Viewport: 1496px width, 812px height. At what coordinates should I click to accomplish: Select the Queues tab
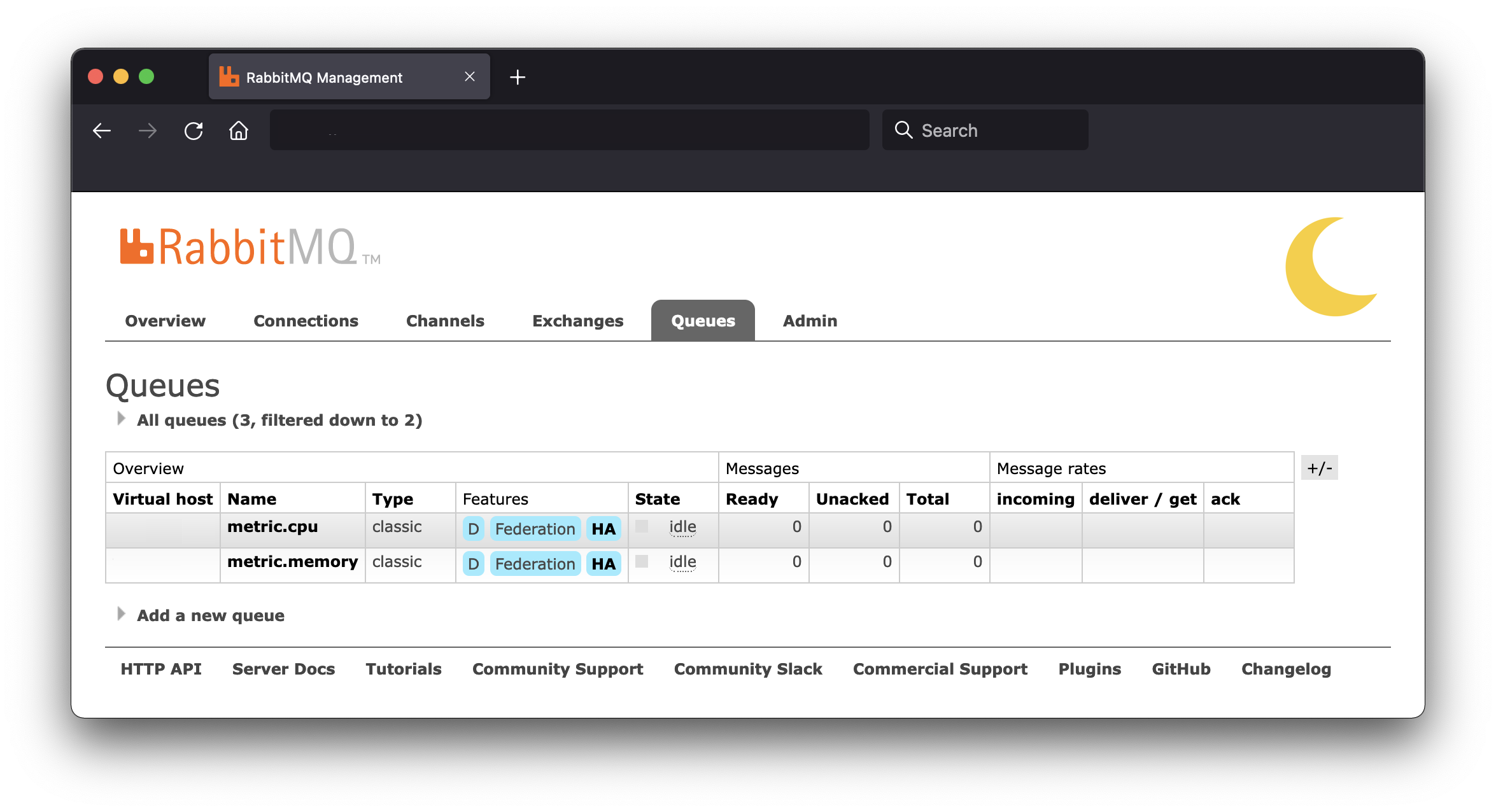coord(703,321)
